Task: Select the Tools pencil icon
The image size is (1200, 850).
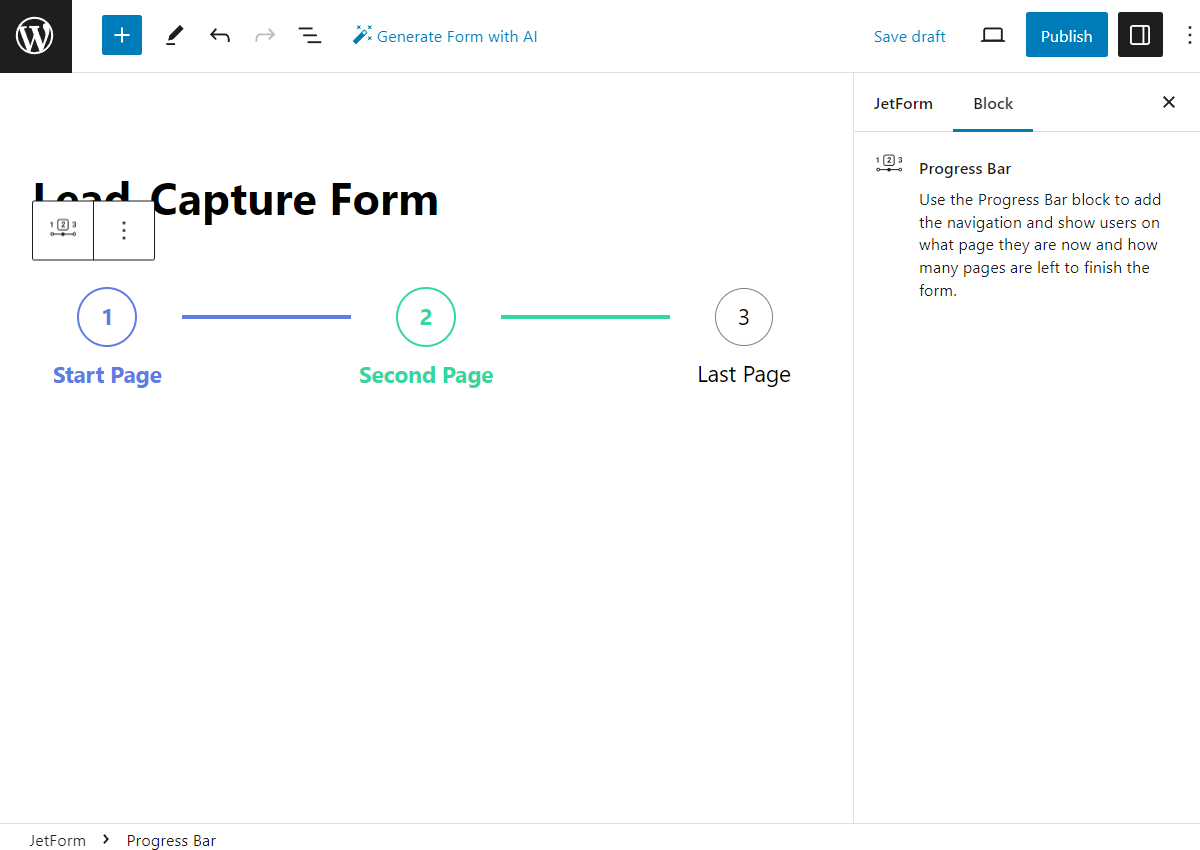Action: point(173,34)
